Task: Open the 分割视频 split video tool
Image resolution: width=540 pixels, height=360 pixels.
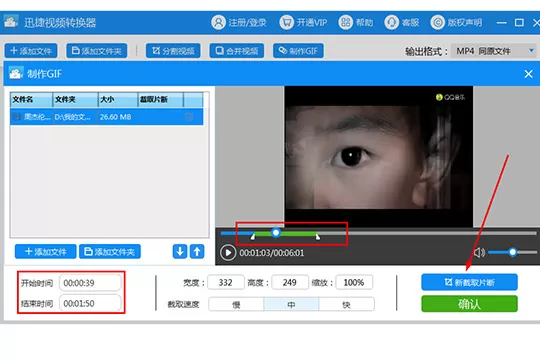Action: click(x=173, y=51)
